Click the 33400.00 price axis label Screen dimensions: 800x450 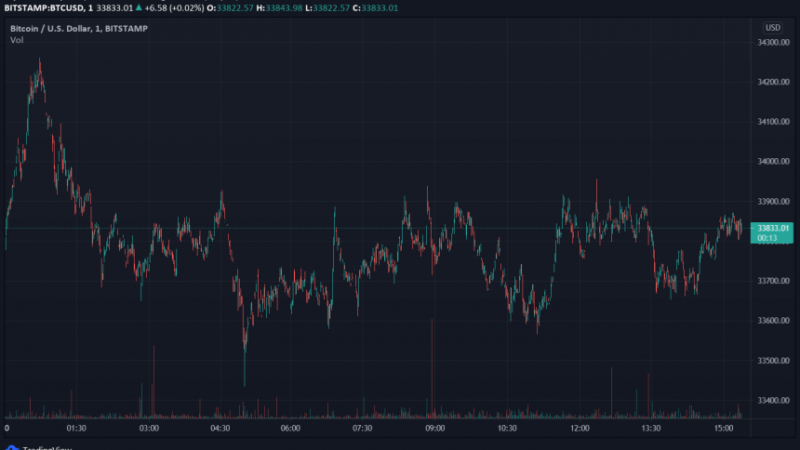773,401
